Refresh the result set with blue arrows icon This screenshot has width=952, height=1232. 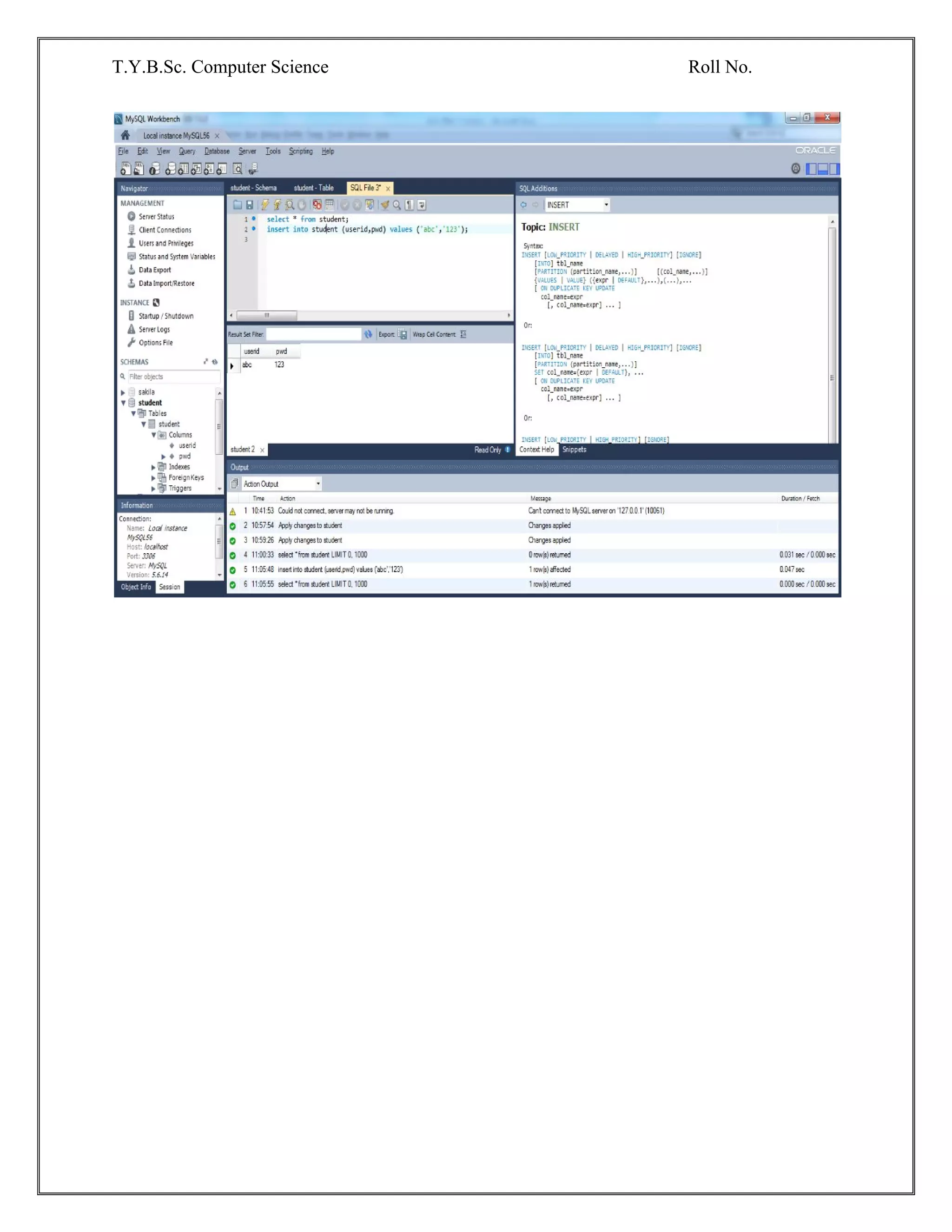pos(368,334)
